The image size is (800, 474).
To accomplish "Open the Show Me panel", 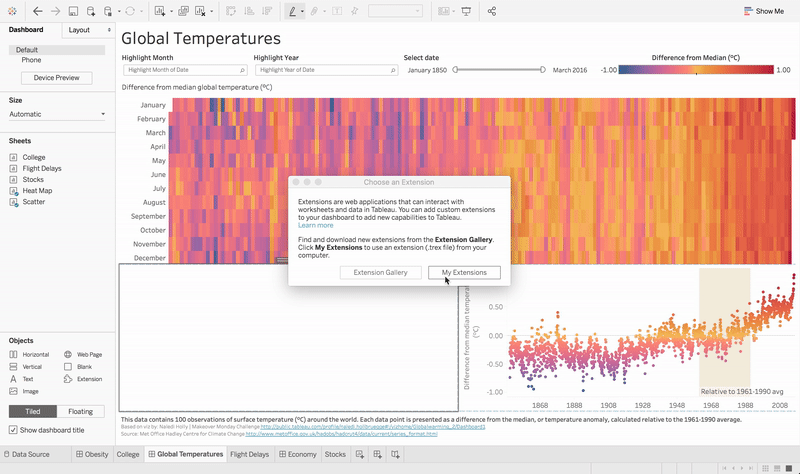I will [764, 11].
